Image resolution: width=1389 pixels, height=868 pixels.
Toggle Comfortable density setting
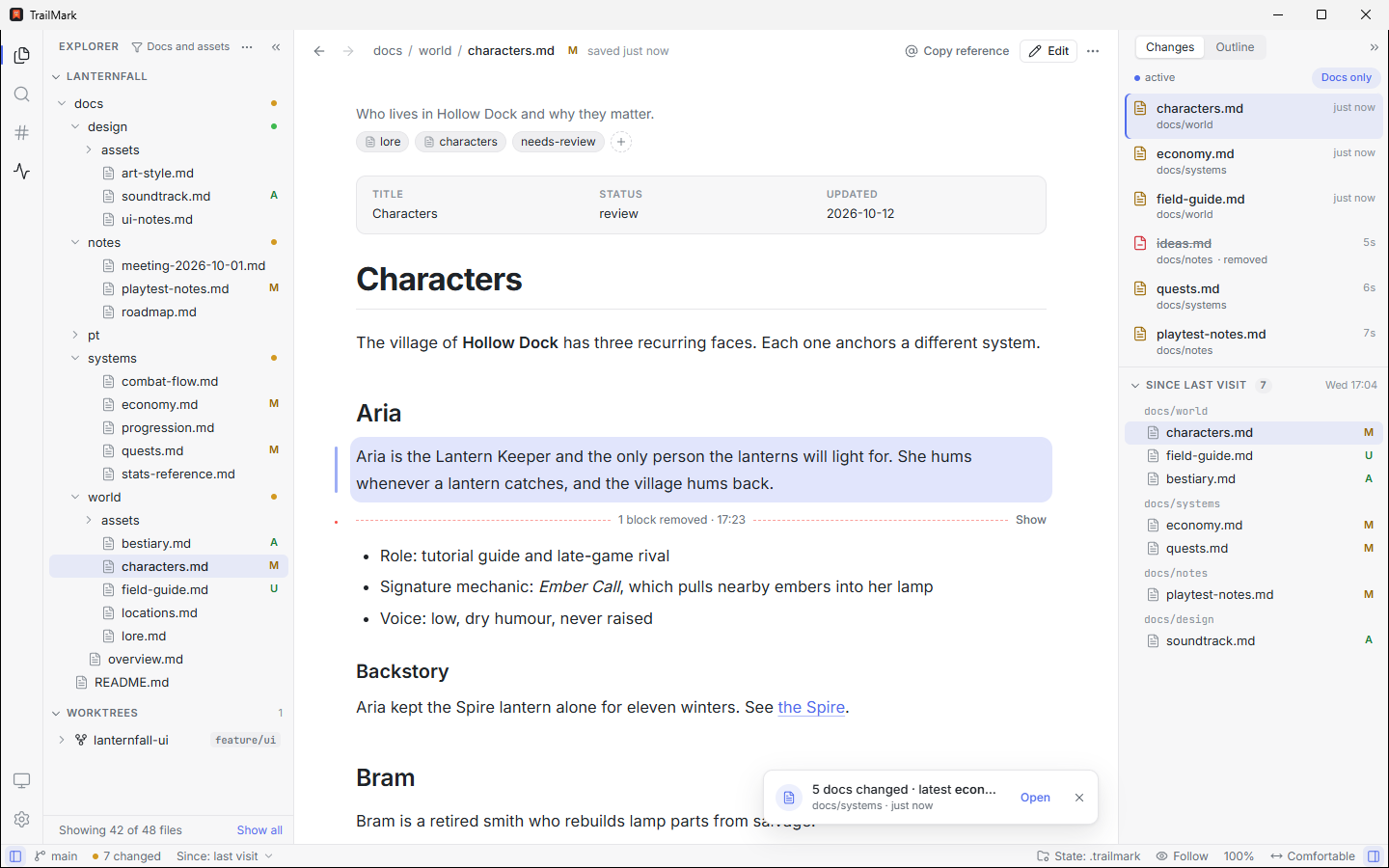(x=1313, y=856)
